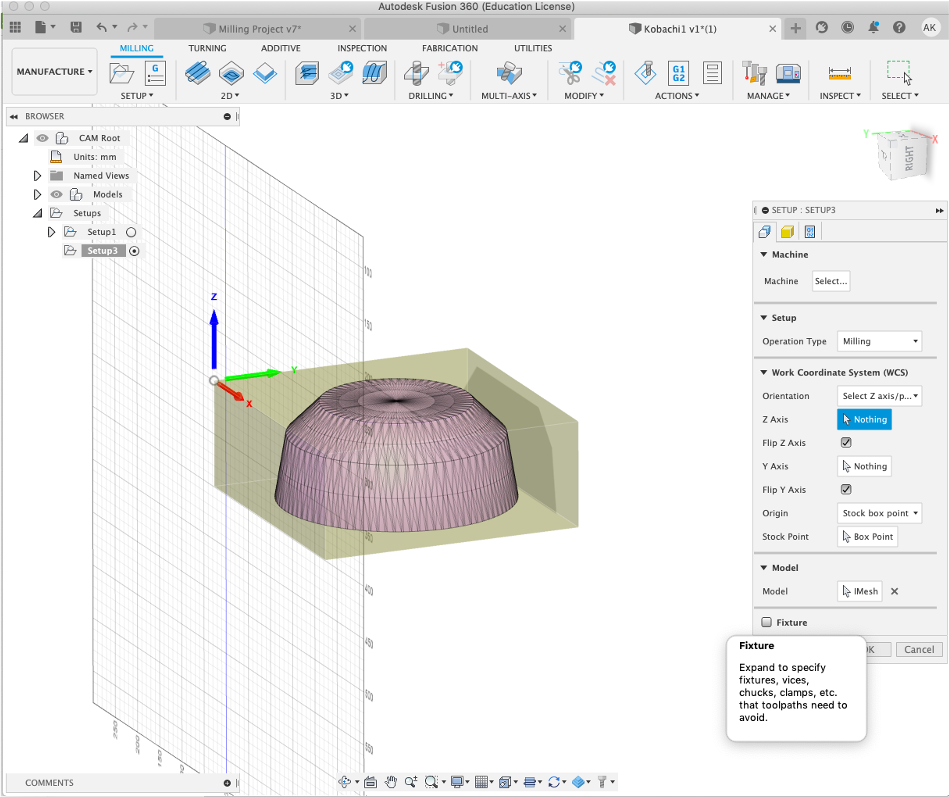This screenshot has height=797, width=949.
Task: Click the Post Process G1 G2 icon
Action: click(x=678, y=73)
